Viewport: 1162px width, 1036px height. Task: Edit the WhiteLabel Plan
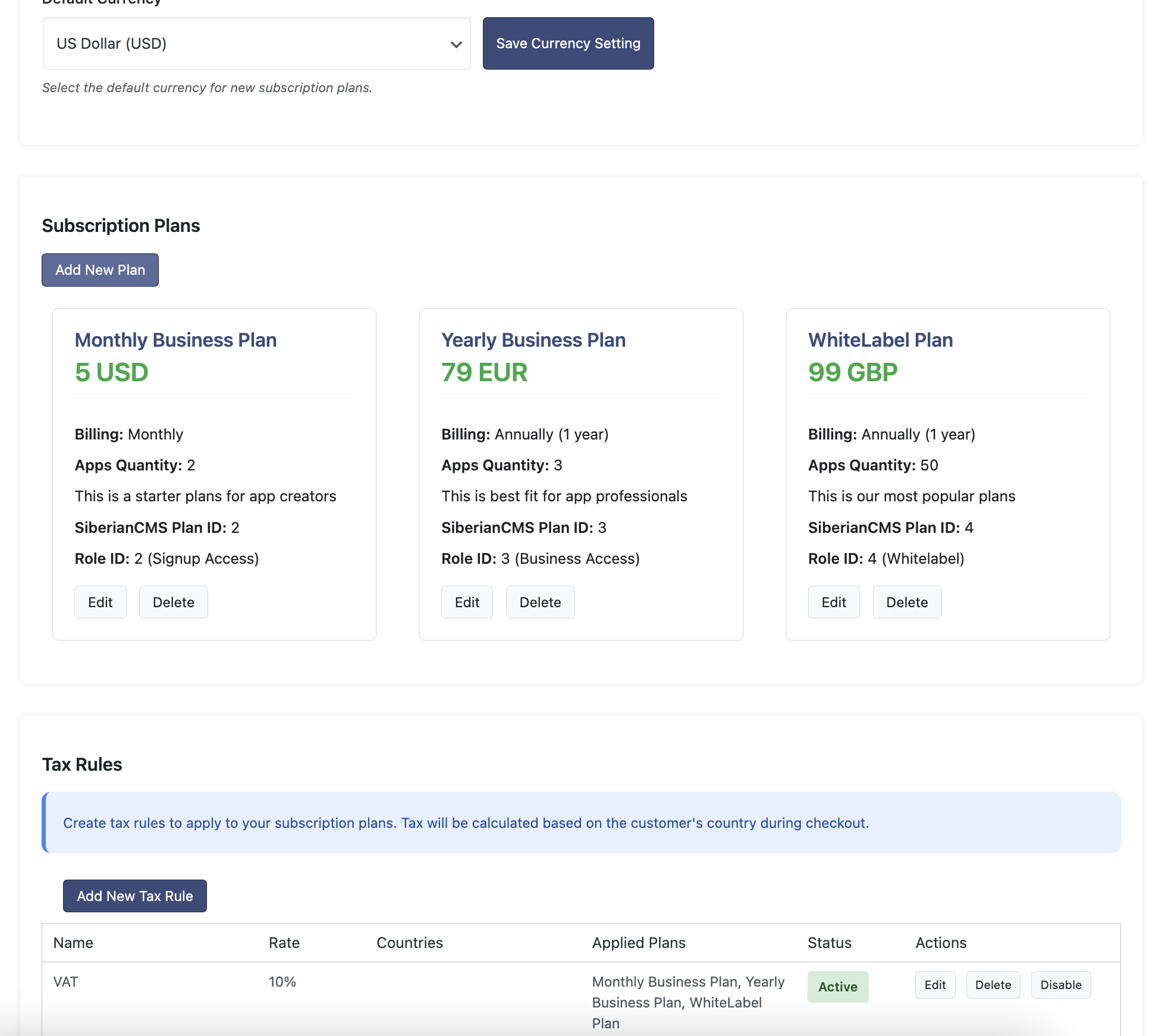click(x=834, y=602)
